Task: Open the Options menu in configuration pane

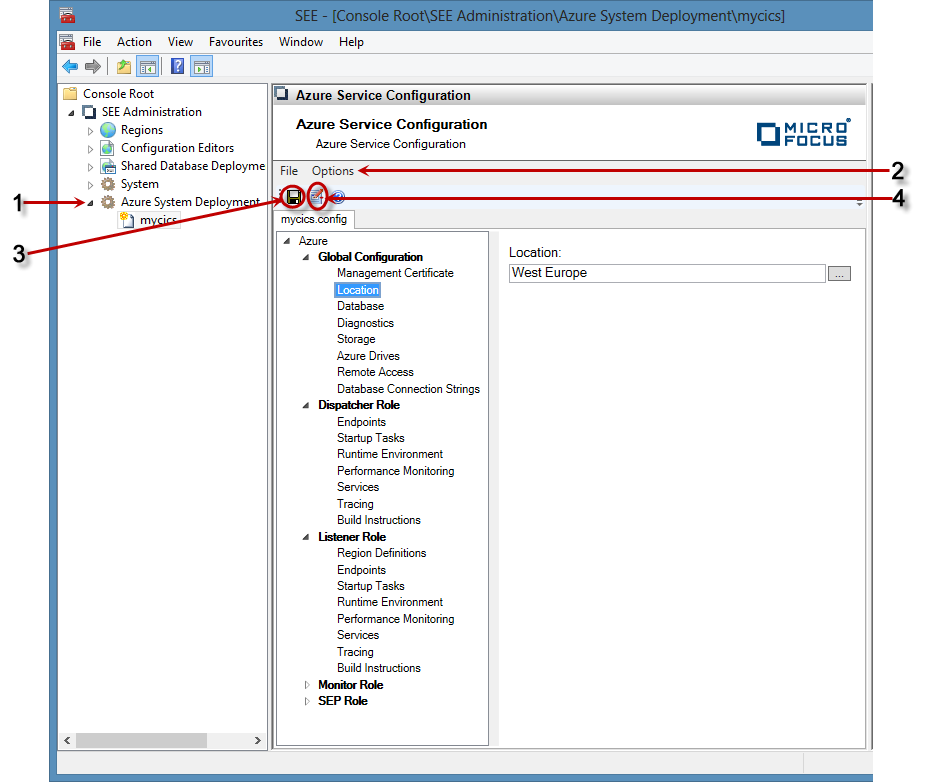Action: [x=332, y=171]
